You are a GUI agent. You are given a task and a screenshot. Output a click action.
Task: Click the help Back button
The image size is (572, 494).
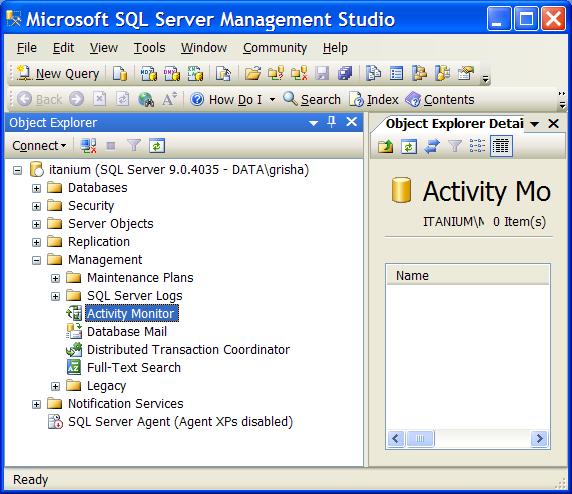pos(40,99)
